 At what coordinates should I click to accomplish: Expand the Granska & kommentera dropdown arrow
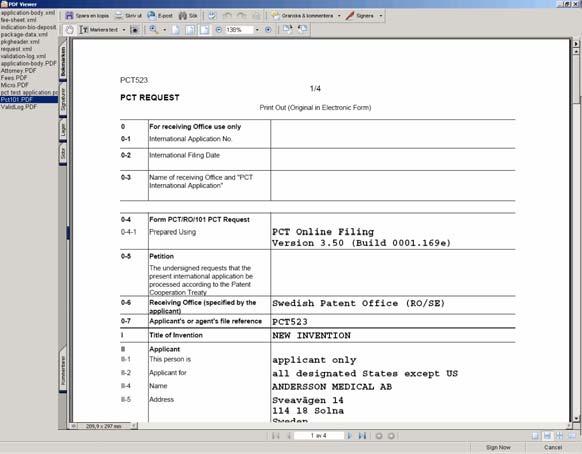point(339,16)
